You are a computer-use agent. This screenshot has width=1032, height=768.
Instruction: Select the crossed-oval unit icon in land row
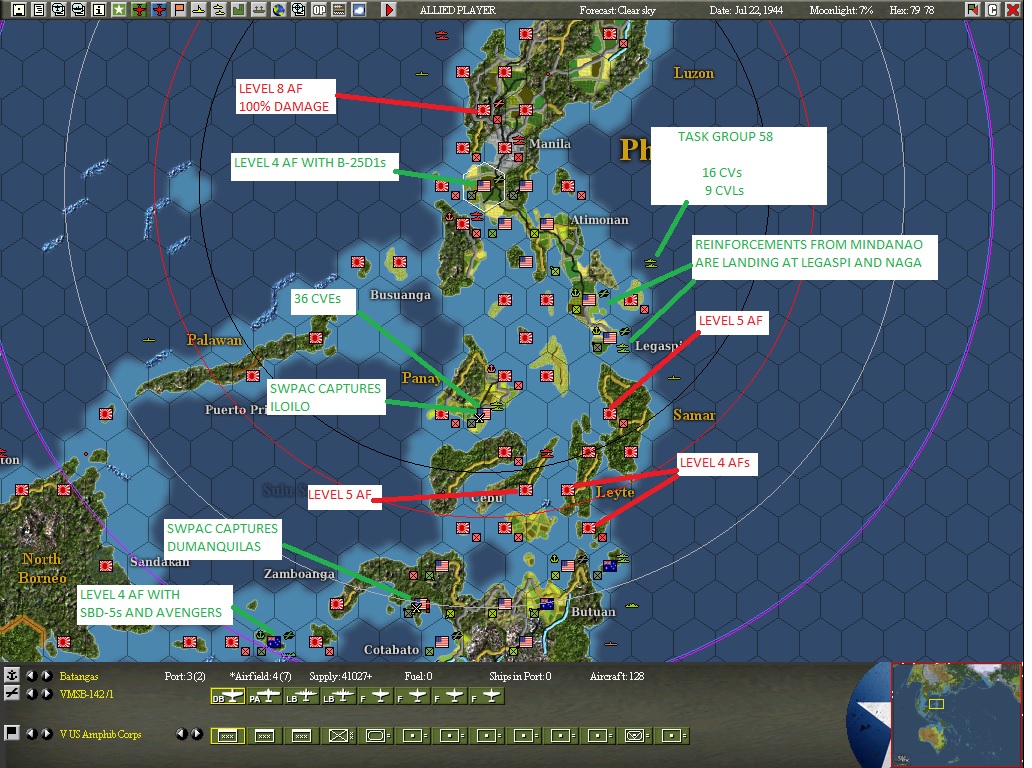point(636,736)
